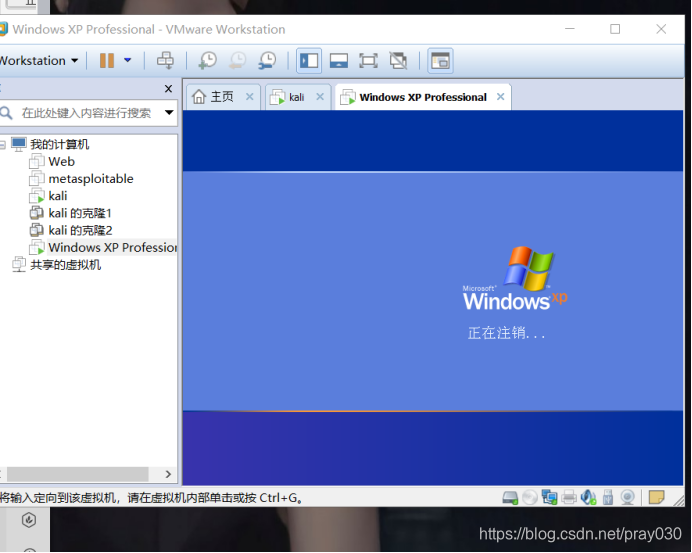Switch to the 主页 tab

click(x=222, y=97)
